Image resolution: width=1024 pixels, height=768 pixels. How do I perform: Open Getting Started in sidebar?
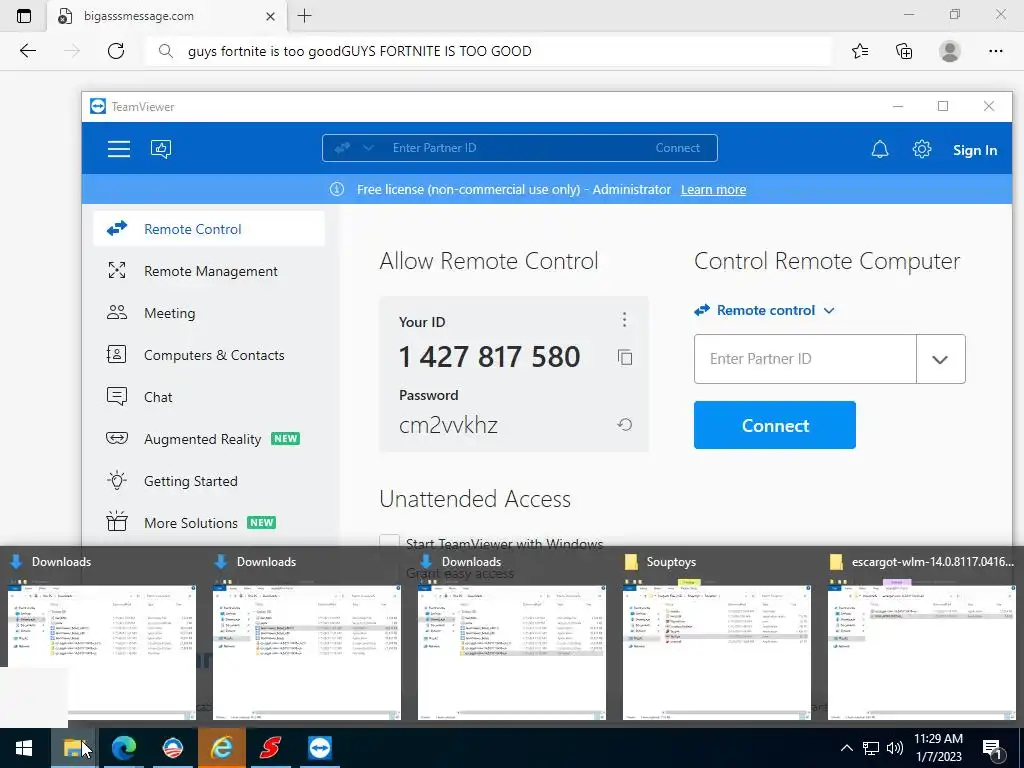click(209, 481)
